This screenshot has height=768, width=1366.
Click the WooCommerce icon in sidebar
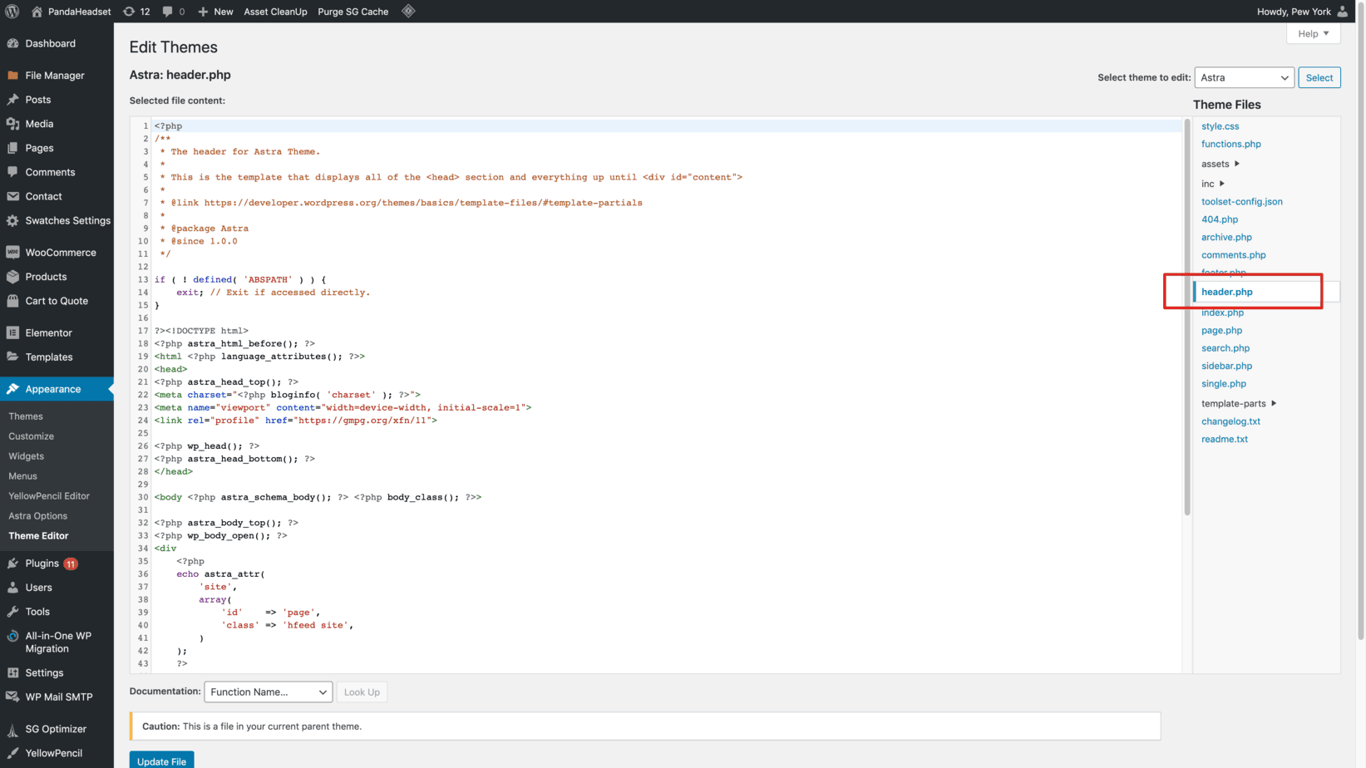coord(13,253)
